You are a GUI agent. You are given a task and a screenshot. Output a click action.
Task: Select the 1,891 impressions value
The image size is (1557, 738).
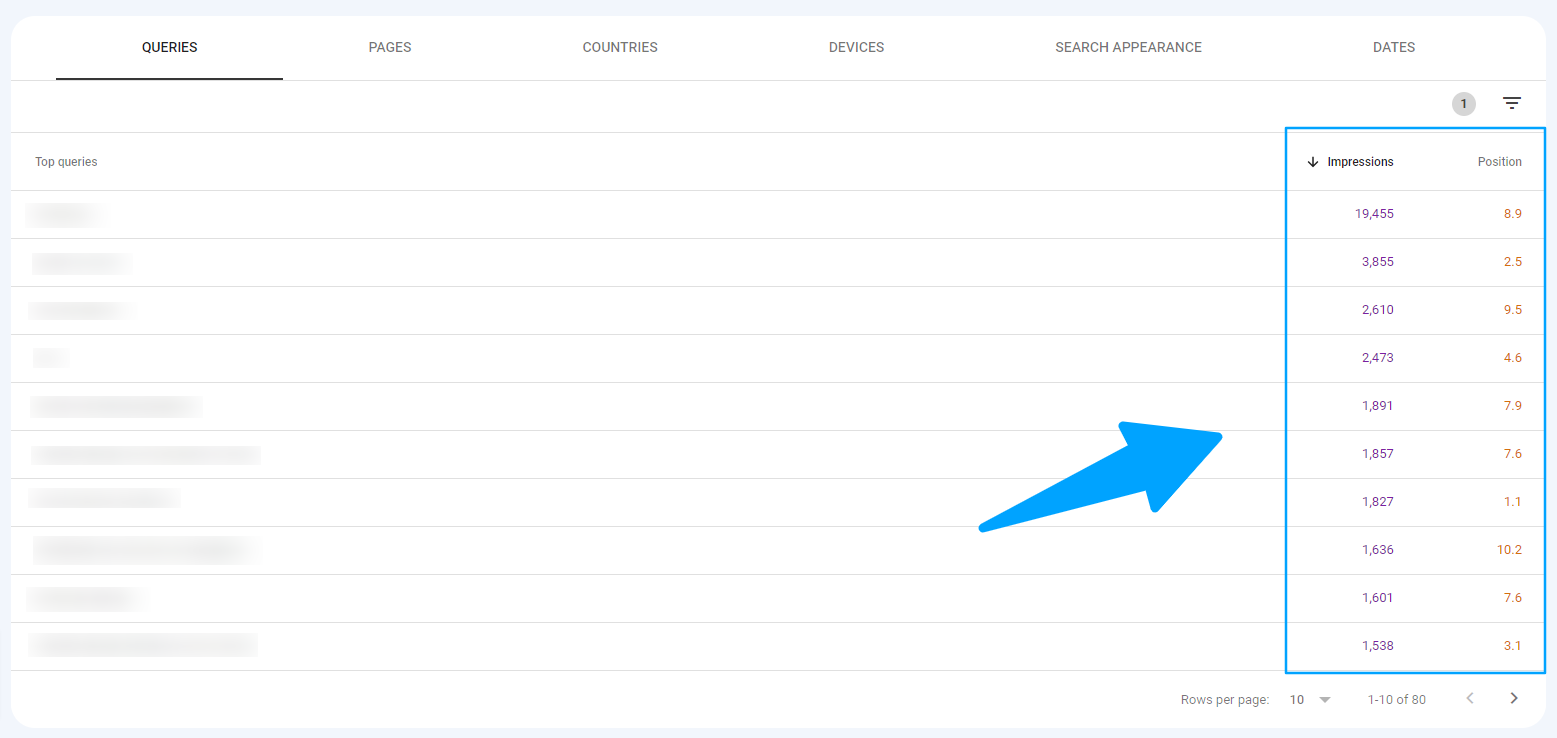tap(1377, 406)
